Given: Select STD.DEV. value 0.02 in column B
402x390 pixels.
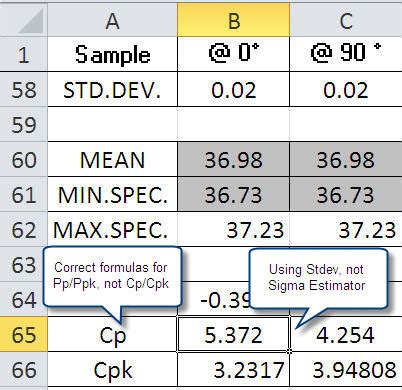Looking at the screenshot, I should click(x=234, y=89).
